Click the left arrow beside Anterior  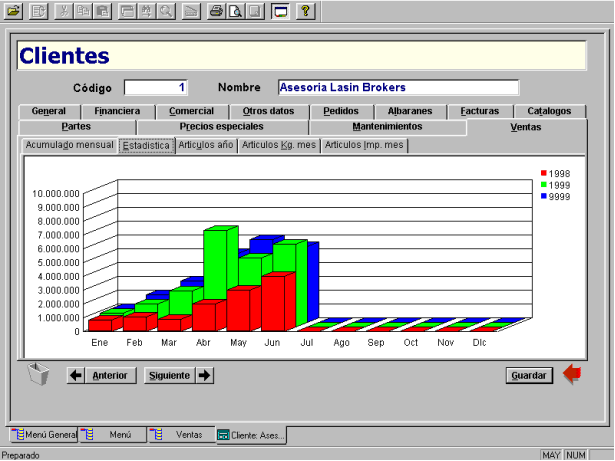[76, 375]
